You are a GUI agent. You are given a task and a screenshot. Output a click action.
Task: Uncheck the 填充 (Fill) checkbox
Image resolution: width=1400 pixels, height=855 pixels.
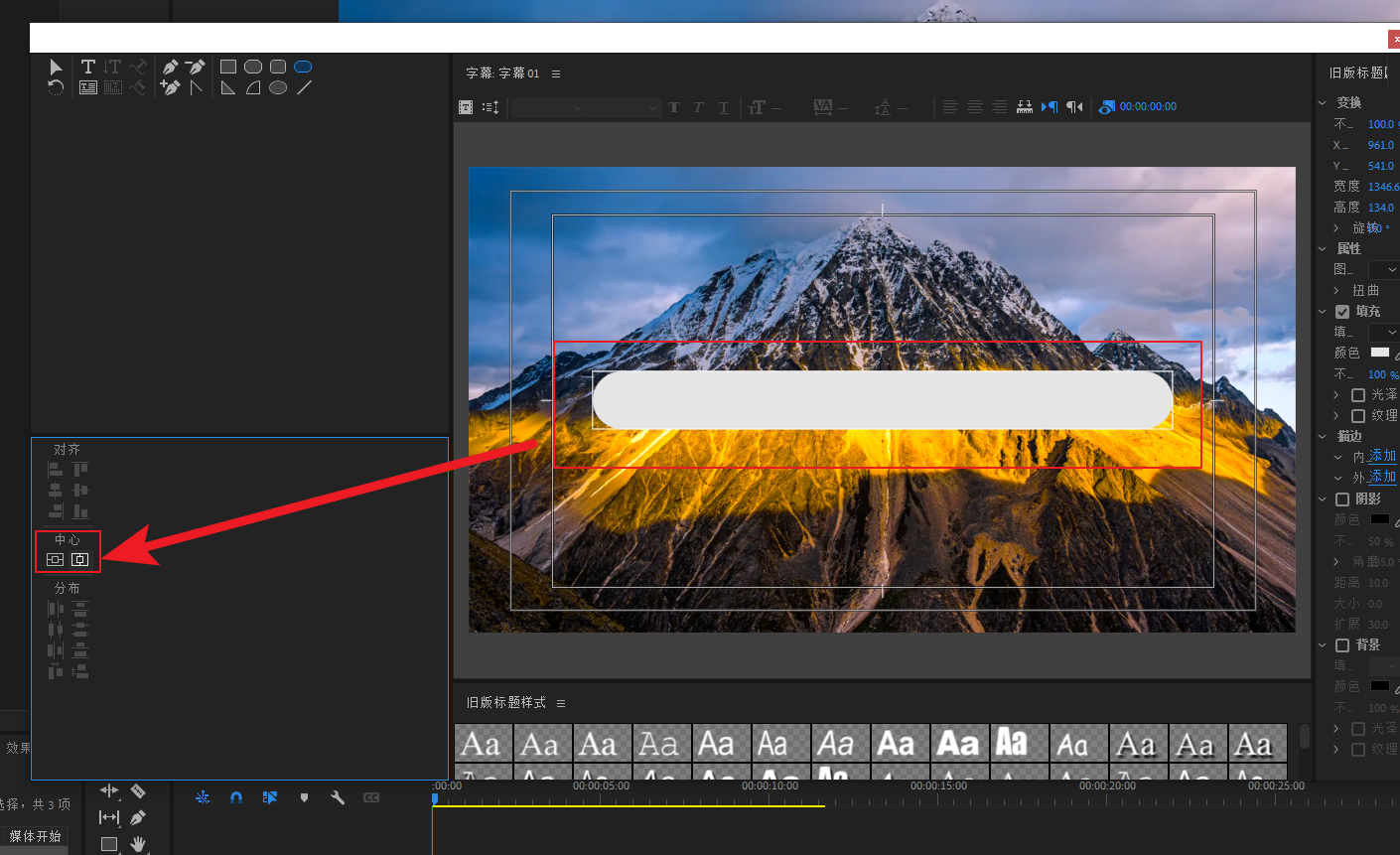coord(1342,312)
